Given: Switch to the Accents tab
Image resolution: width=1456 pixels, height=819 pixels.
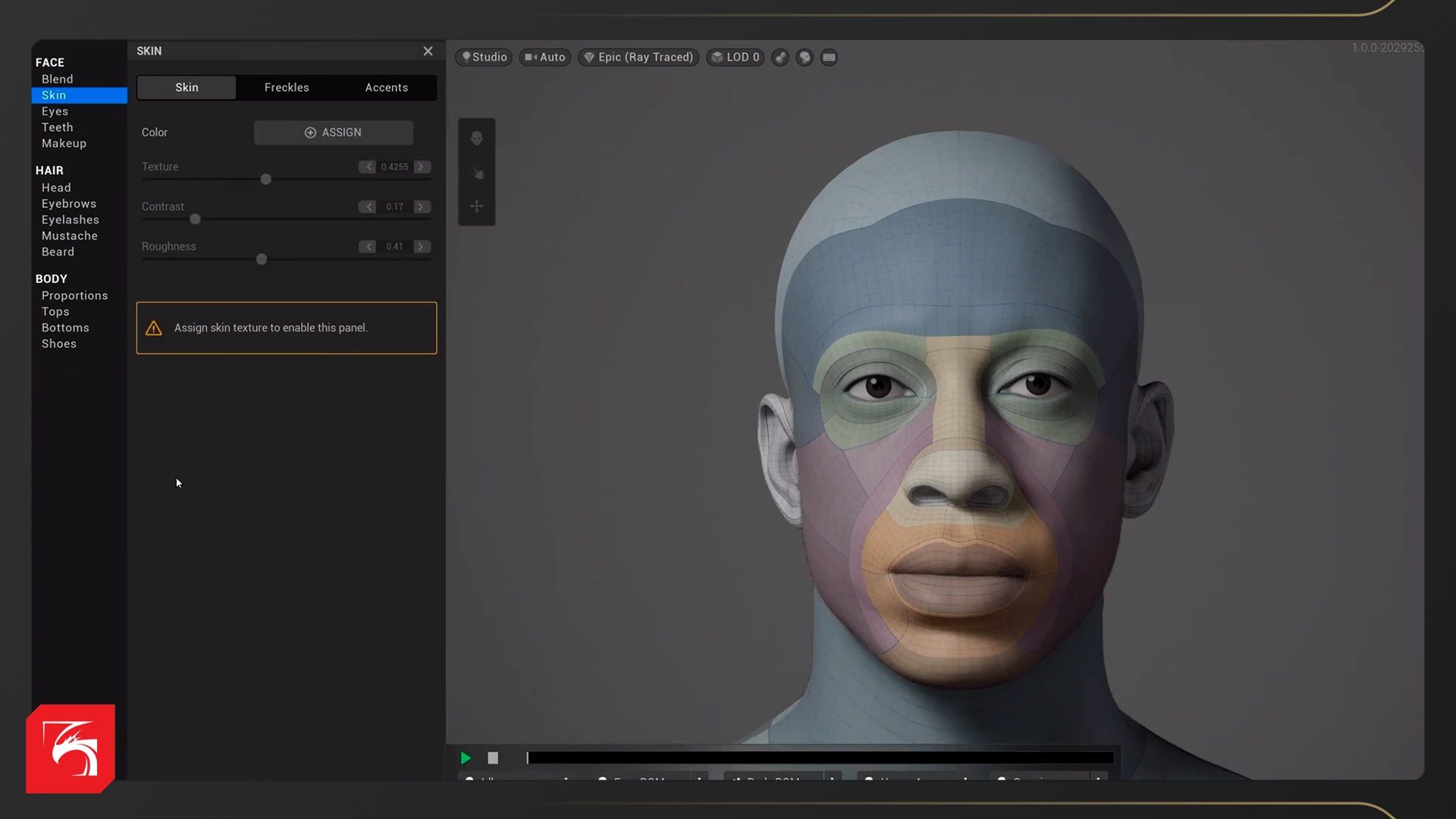Looking at the screenshot, I should click(x=386, y=87).
